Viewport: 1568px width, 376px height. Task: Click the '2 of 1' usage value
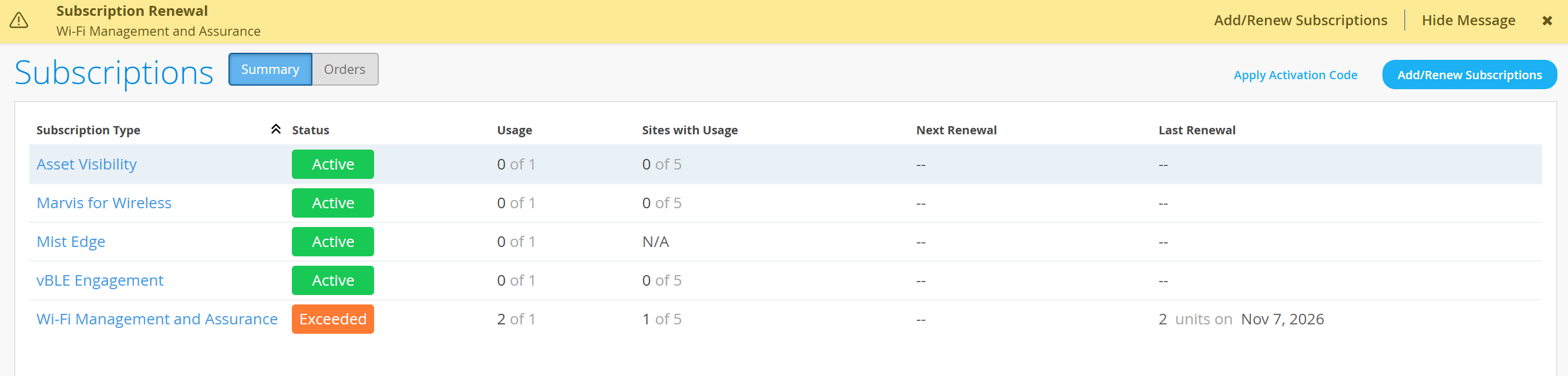(516, 319)
